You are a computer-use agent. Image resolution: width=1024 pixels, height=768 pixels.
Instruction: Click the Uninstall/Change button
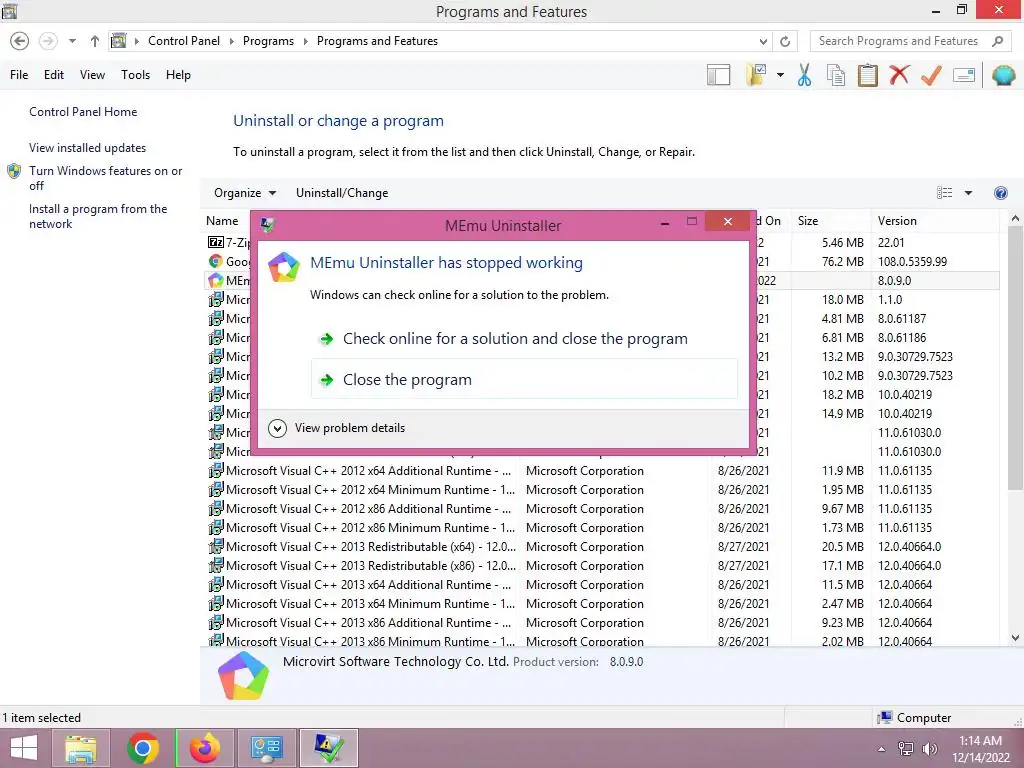click(342, 193)
